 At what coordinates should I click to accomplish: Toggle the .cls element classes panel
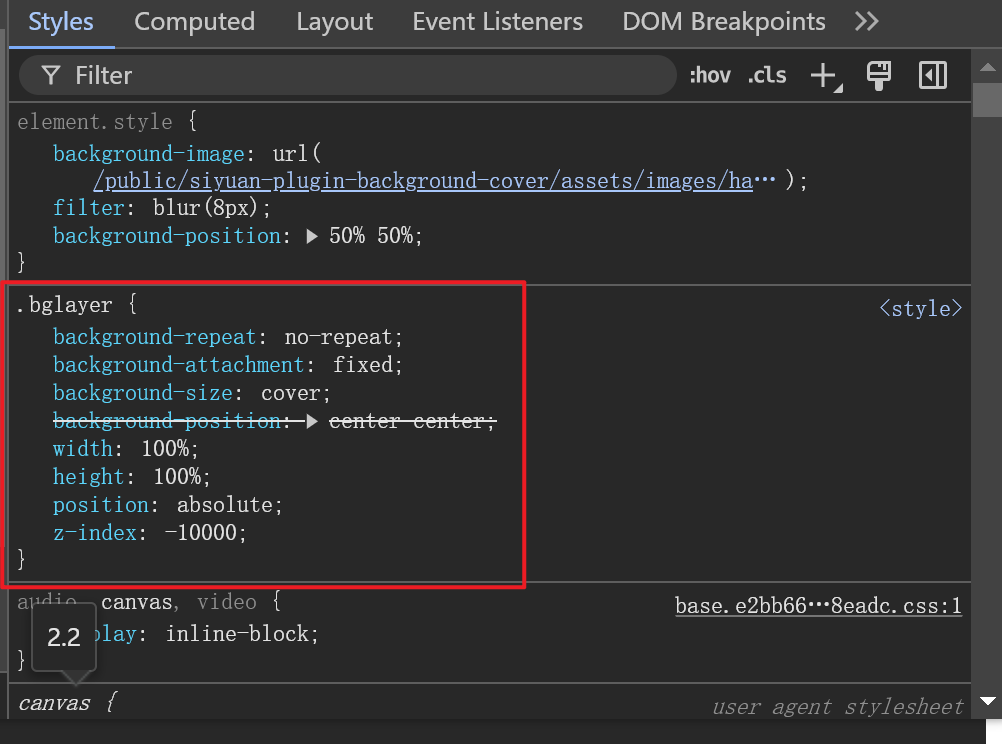767,75
